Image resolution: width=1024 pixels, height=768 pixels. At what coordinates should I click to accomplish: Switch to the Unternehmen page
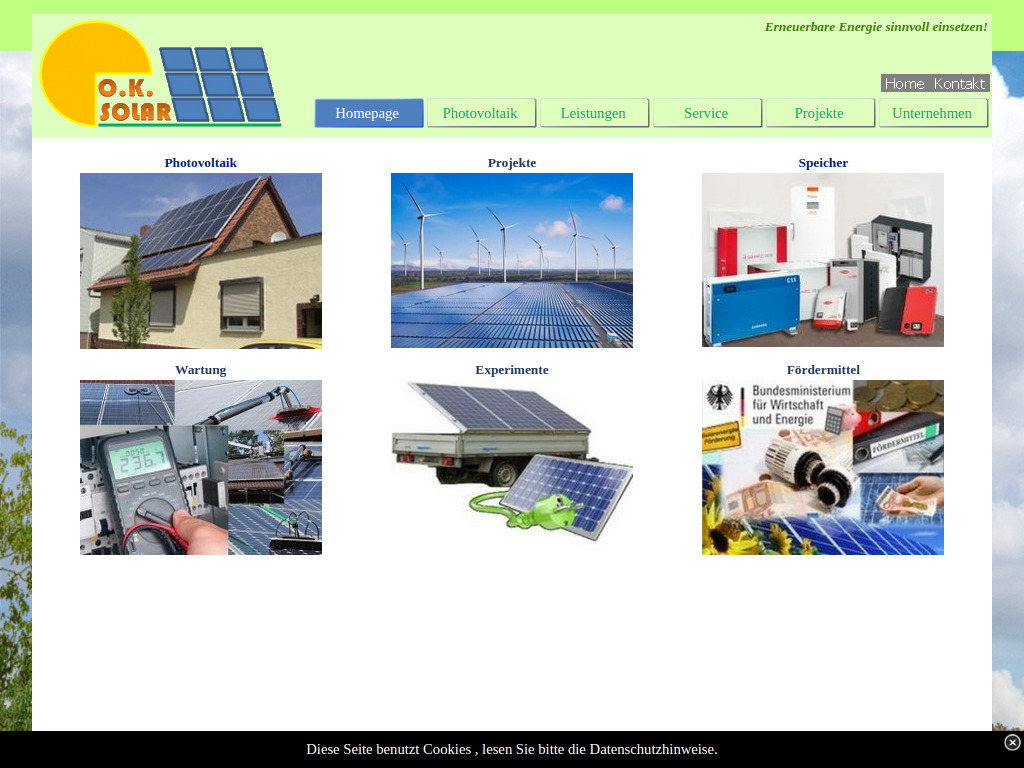[933, 113]
